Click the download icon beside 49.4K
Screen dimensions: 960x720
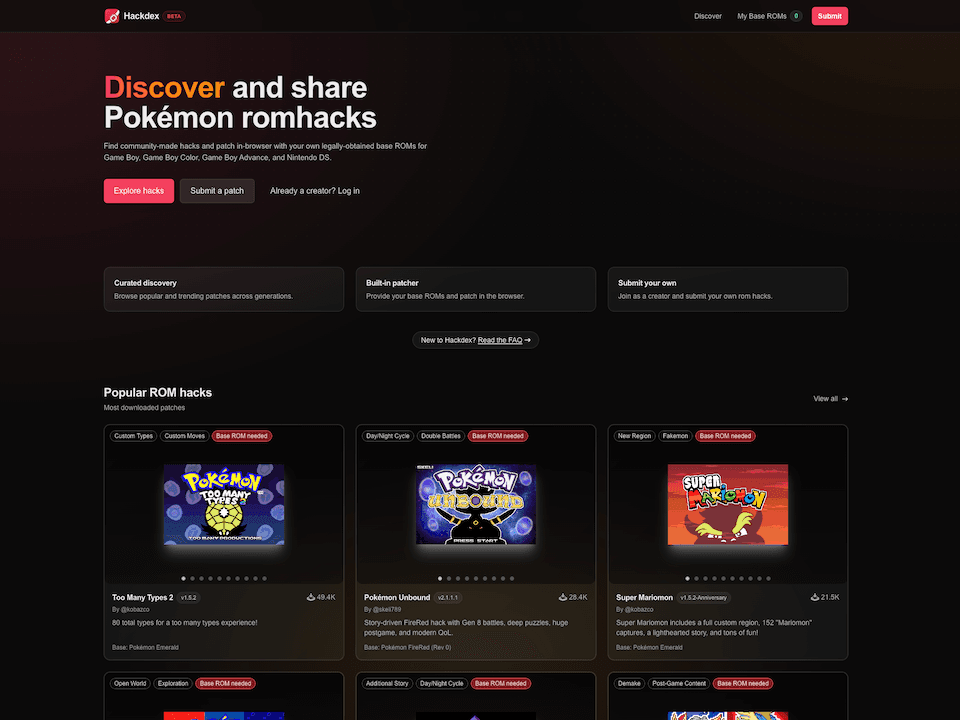[310, 597]
